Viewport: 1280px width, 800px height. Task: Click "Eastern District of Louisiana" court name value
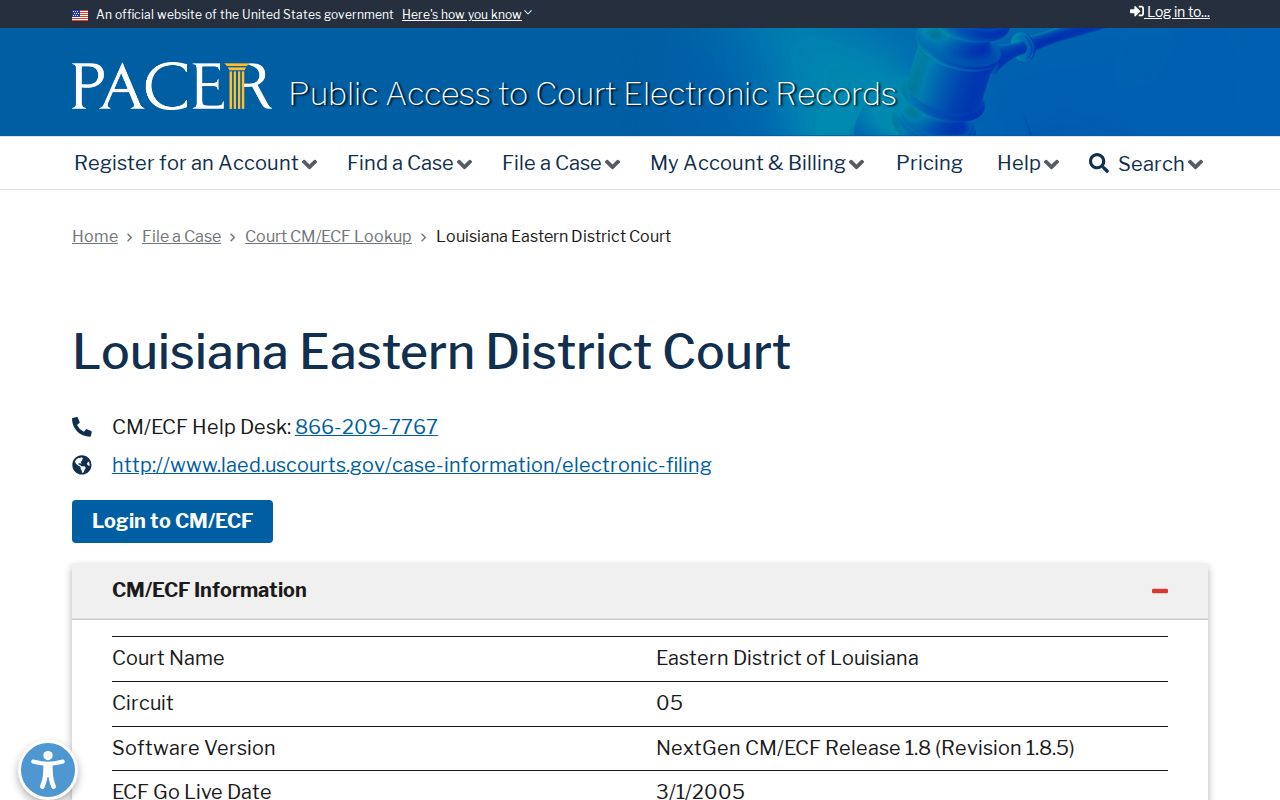(787, 658)
